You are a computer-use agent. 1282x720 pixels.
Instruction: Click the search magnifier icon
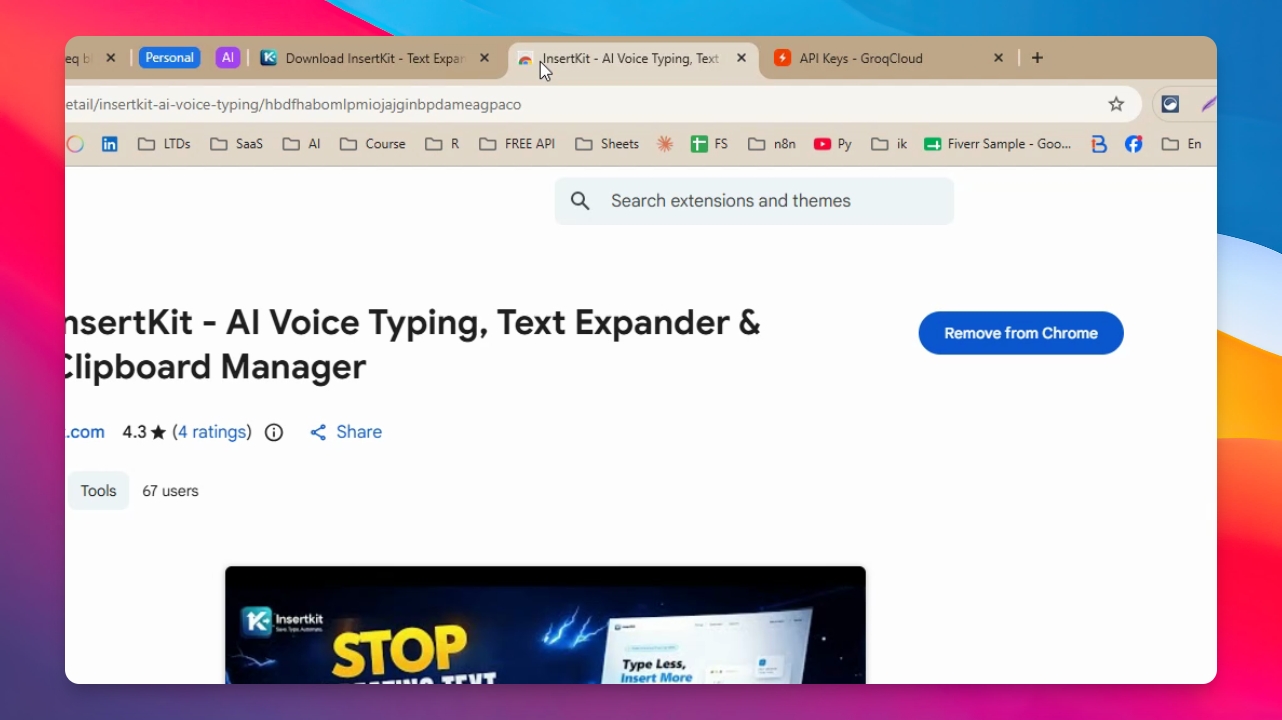tap(580, 201)
